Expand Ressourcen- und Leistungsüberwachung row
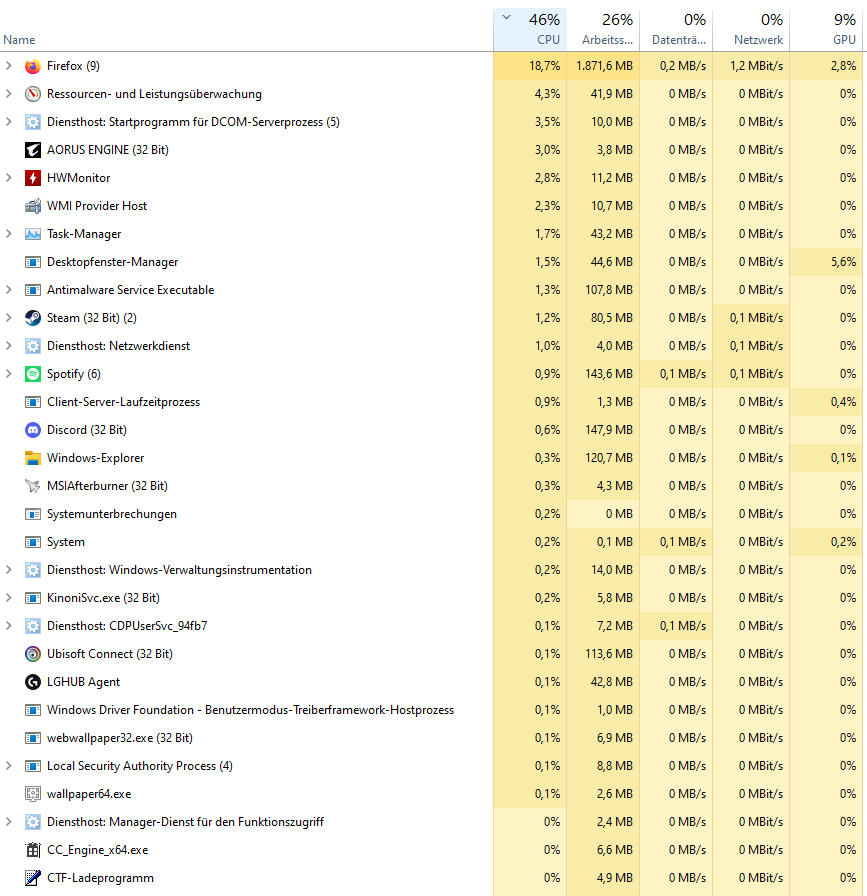The height and width of the screenshot is (896, 867). (9, 94)
